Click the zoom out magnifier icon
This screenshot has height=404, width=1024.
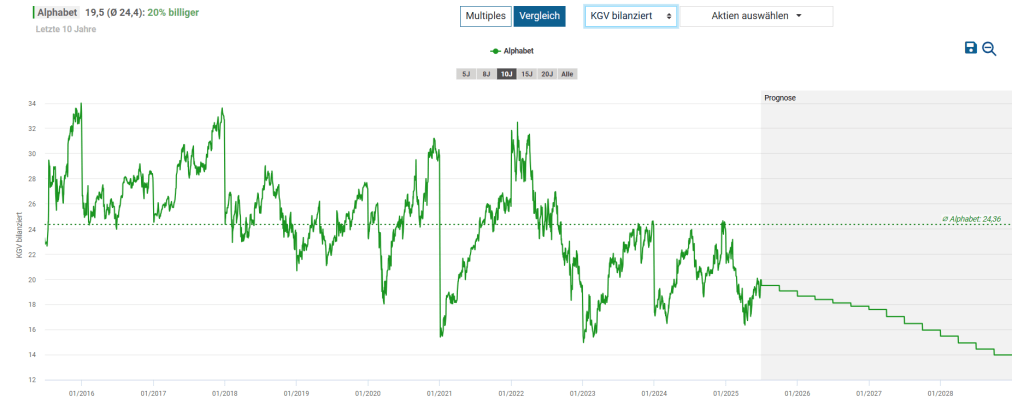989,48
